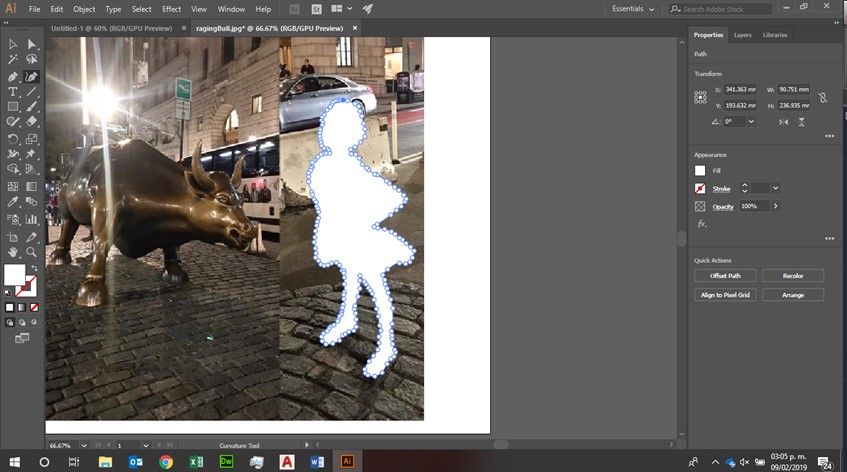Screen dimensions: 847x472
Task: Swap fill and stroke colors
Action: (x=33, y=267)
